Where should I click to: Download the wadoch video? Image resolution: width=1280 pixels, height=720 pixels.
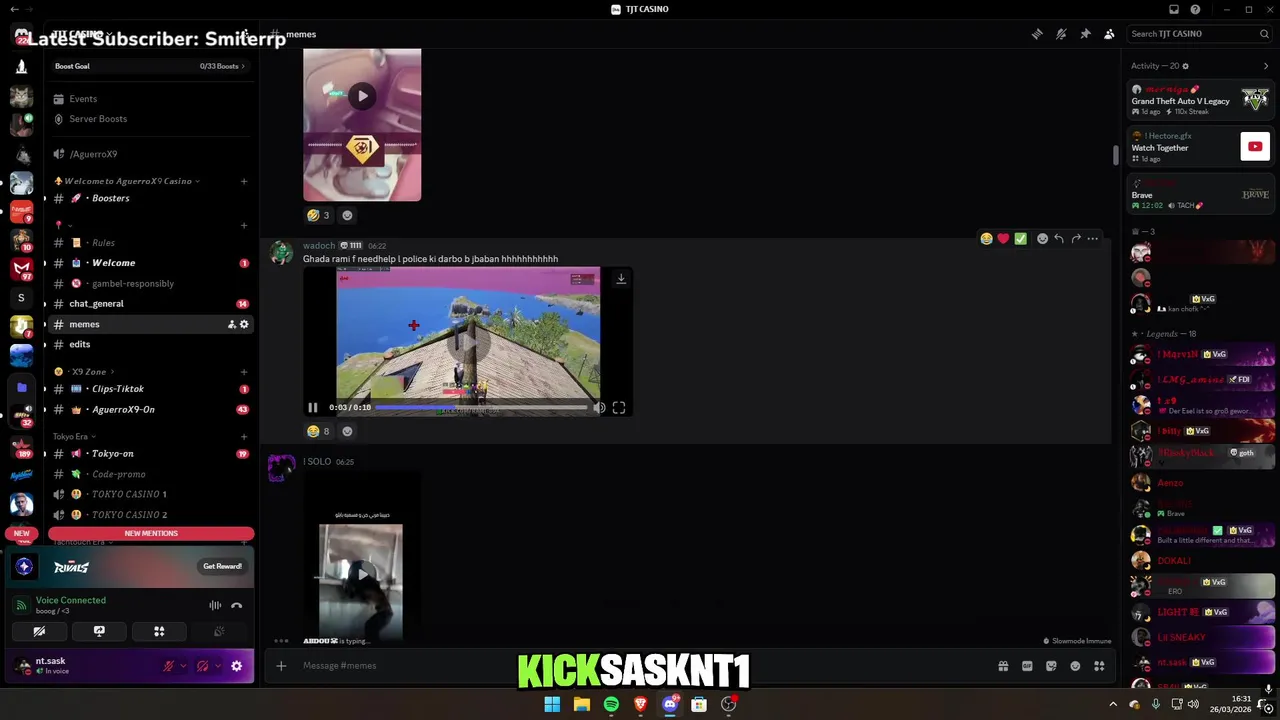point(621,279)
